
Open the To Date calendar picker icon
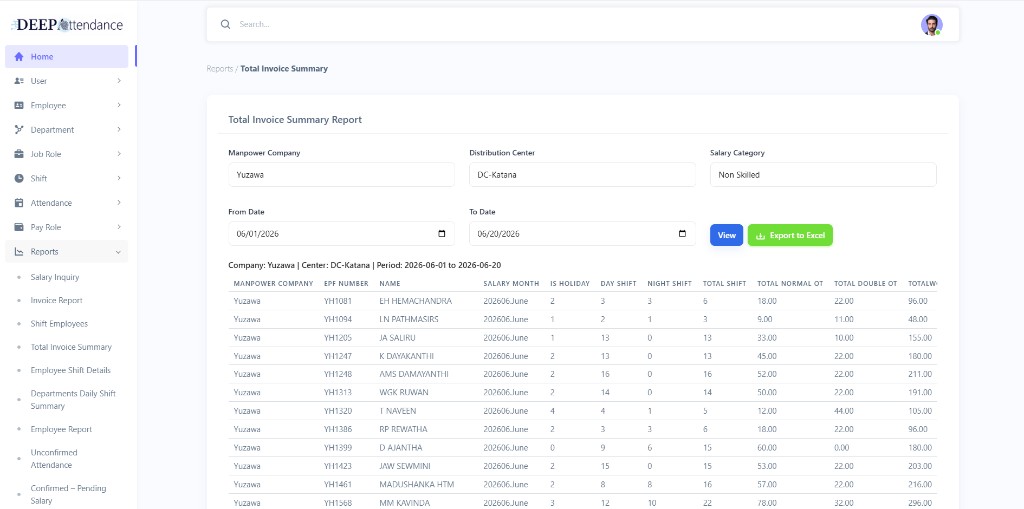click(x=682, y=234)
